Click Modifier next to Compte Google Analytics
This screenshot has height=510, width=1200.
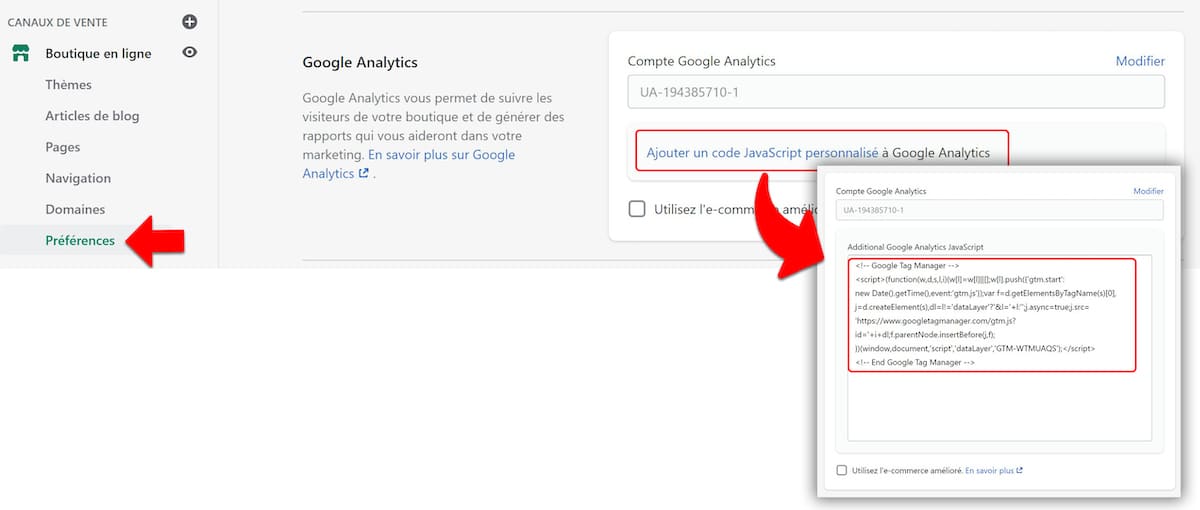pos(1140,61)
